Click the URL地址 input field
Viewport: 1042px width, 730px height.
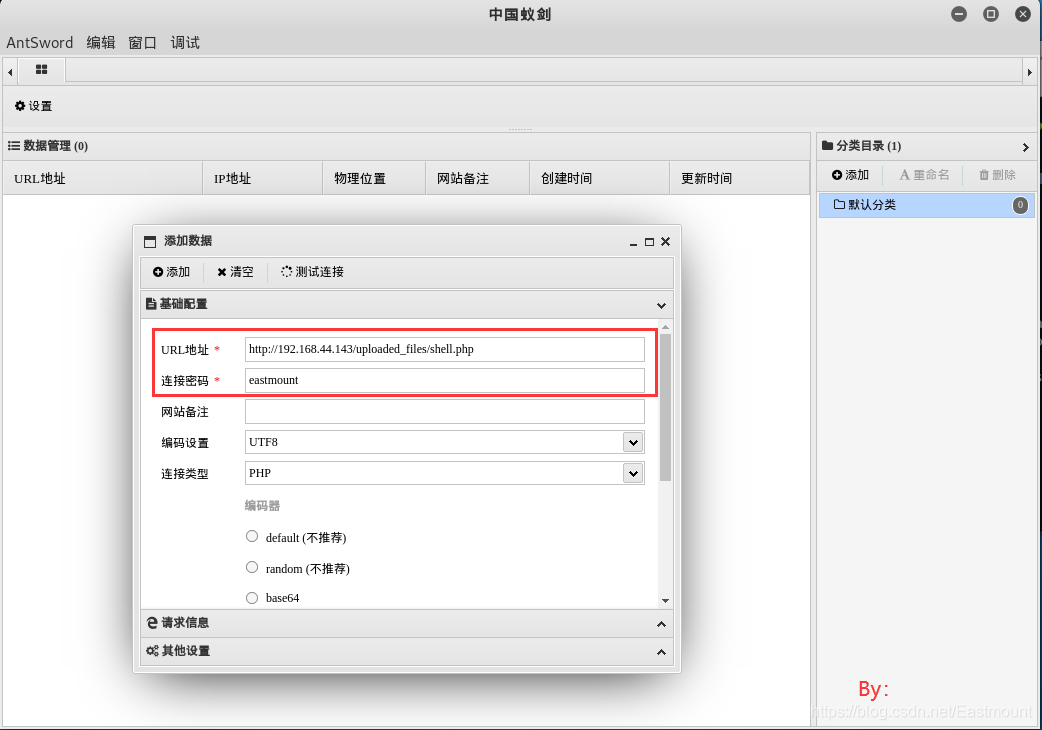click(x=445, y=349)
